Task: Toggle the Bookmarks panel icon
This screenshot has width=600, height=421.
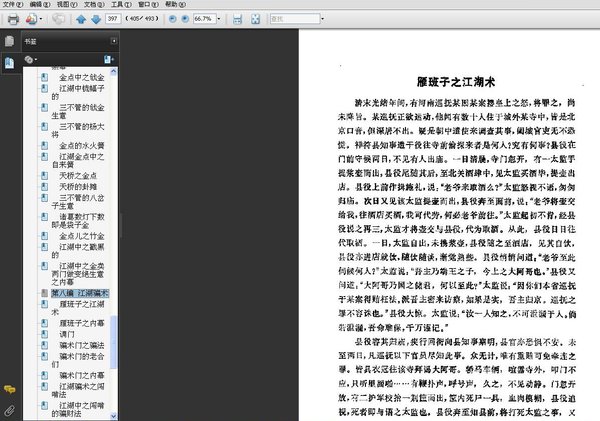Action: [10, 62]
